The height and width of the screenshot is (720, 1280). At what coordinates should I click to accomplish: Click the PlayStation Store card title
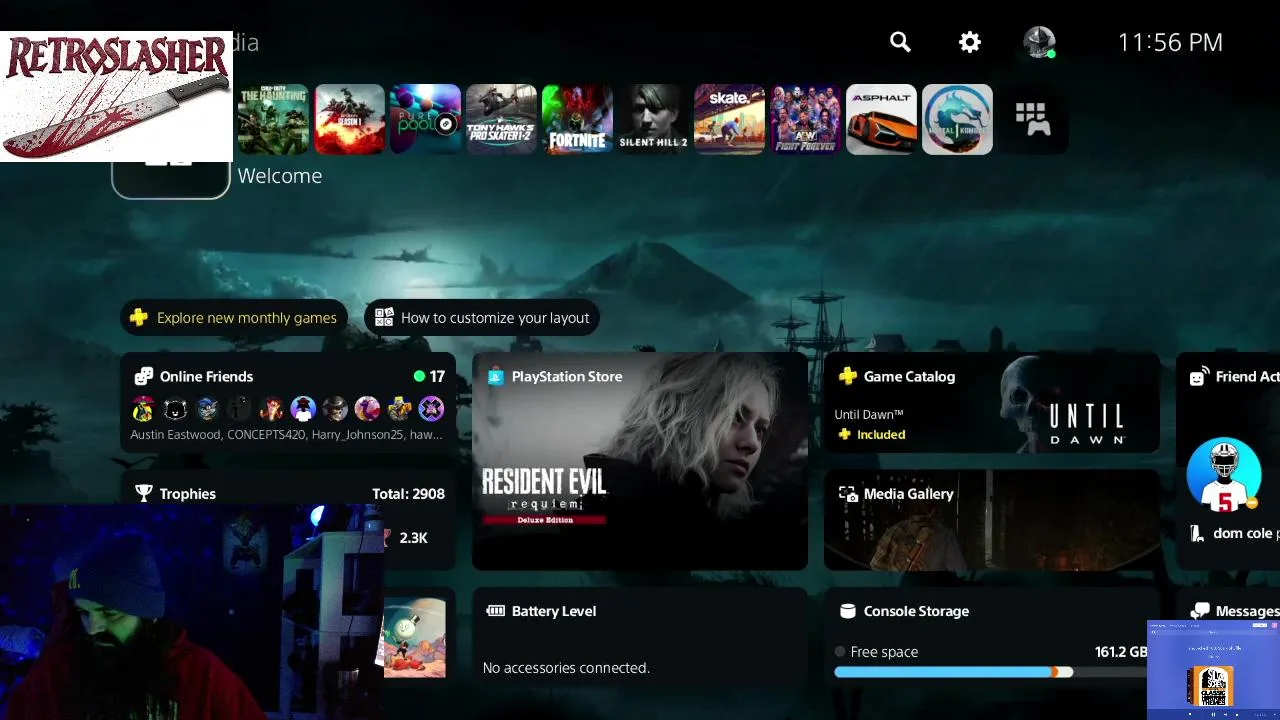click(567, 377)
